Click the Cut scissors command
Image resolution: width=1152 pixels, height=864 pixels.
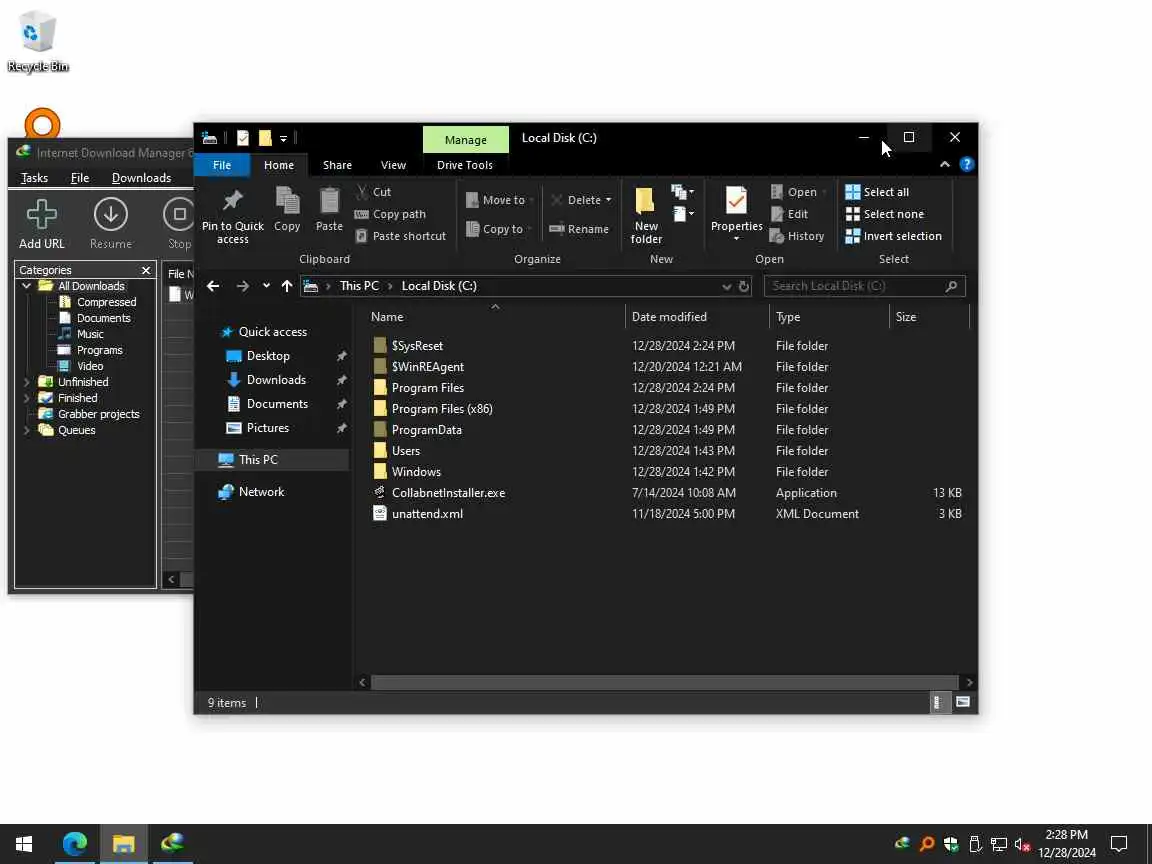click(373, 192)
